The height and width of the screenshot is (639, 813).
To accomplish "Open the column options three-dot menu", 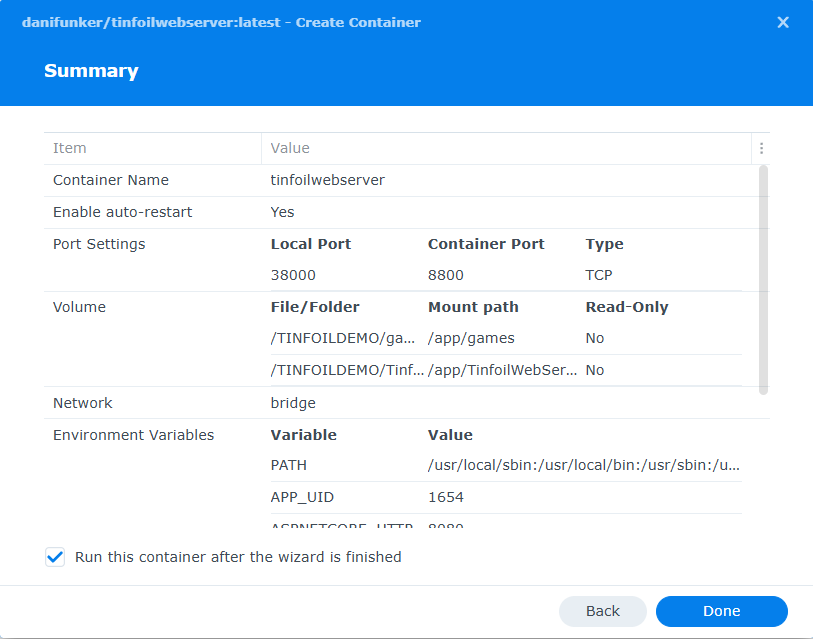I will coord(761,148).
